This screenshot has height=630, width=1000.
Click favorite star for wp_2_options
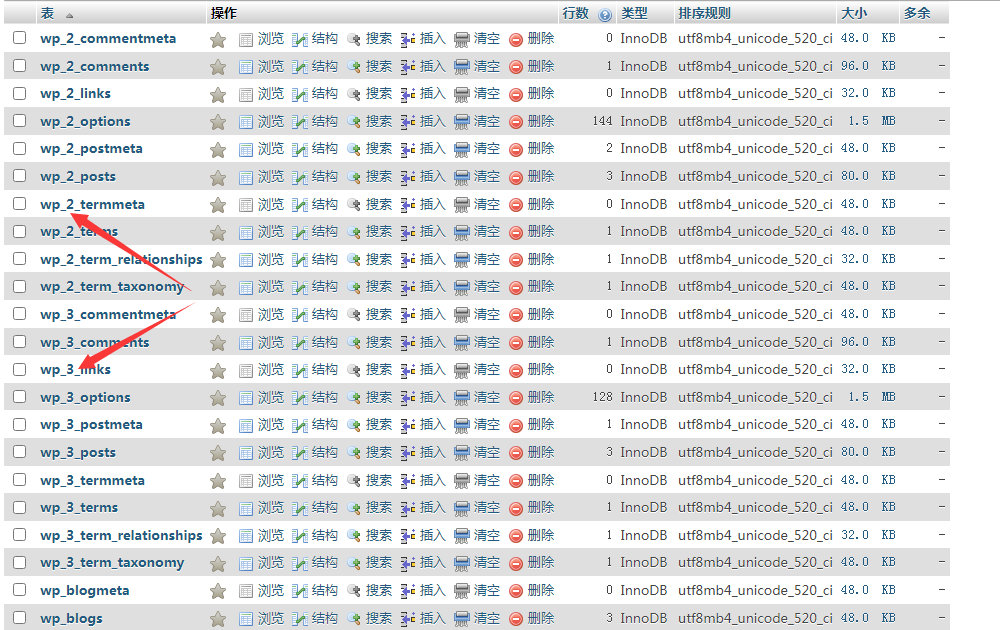218,122
